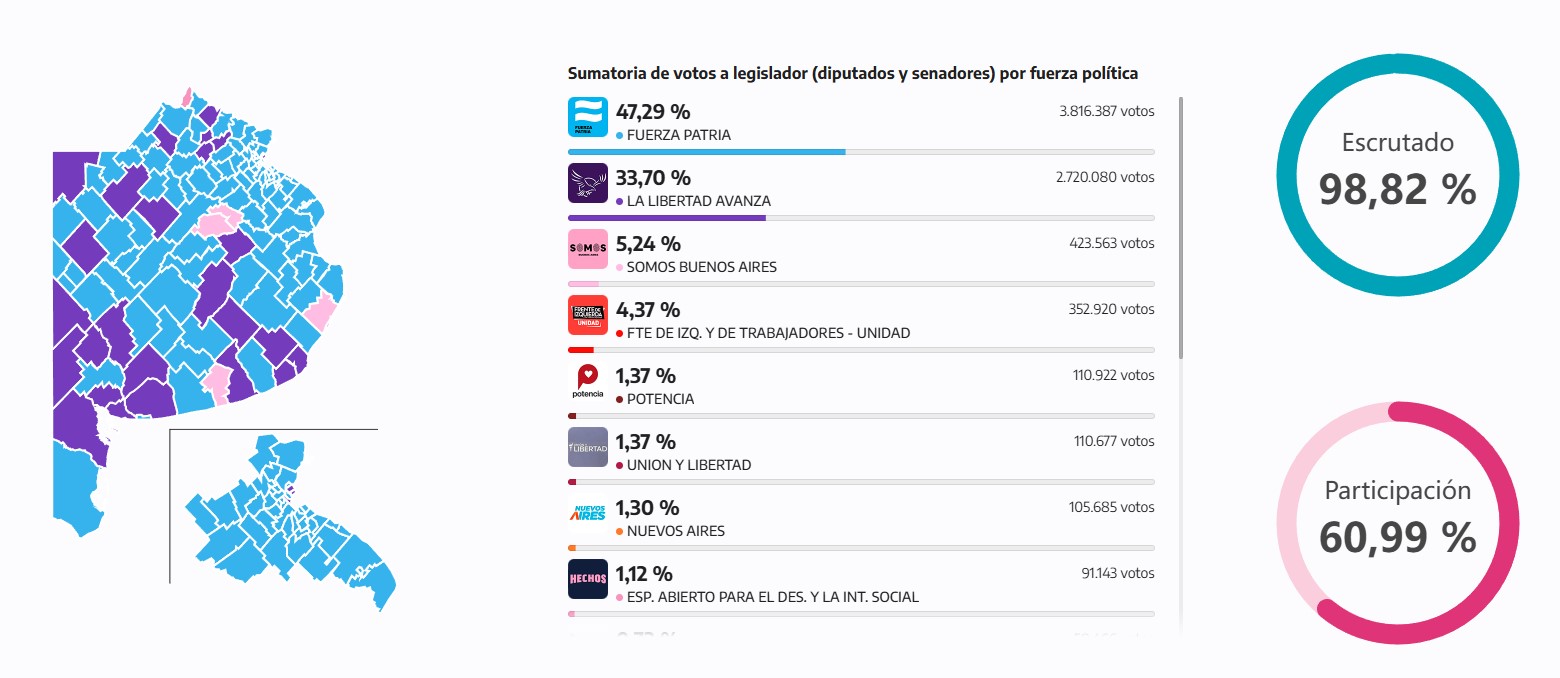Image resolution: width=1560 pixels, height=678 pixels.
Task: Click Frente de Izquierda Unidad logo
Action: 587,315
